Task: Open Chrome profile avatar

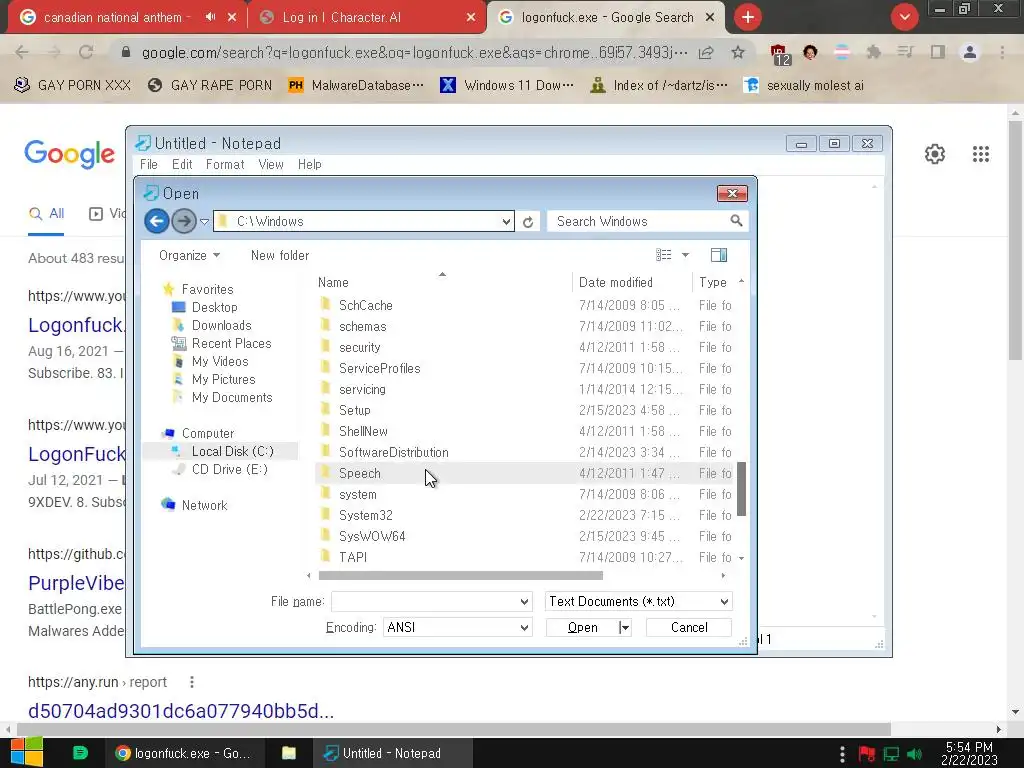Action: pos(970,52)
